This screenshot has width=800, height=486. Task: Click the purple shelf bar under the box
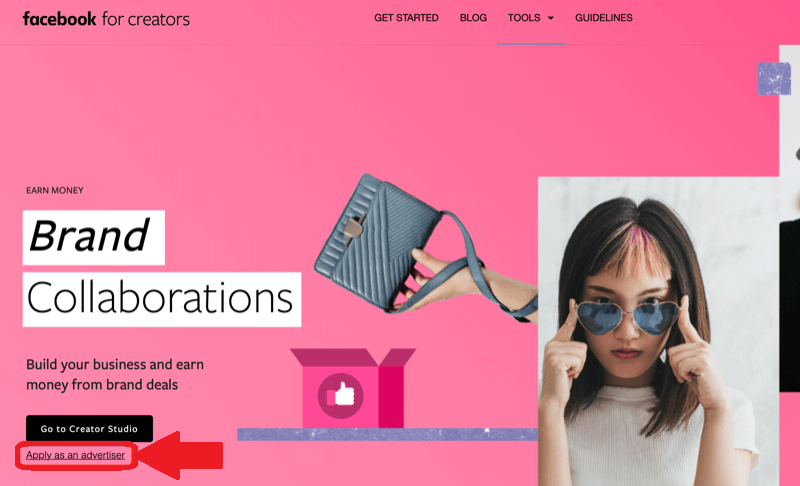coord(388,434)
